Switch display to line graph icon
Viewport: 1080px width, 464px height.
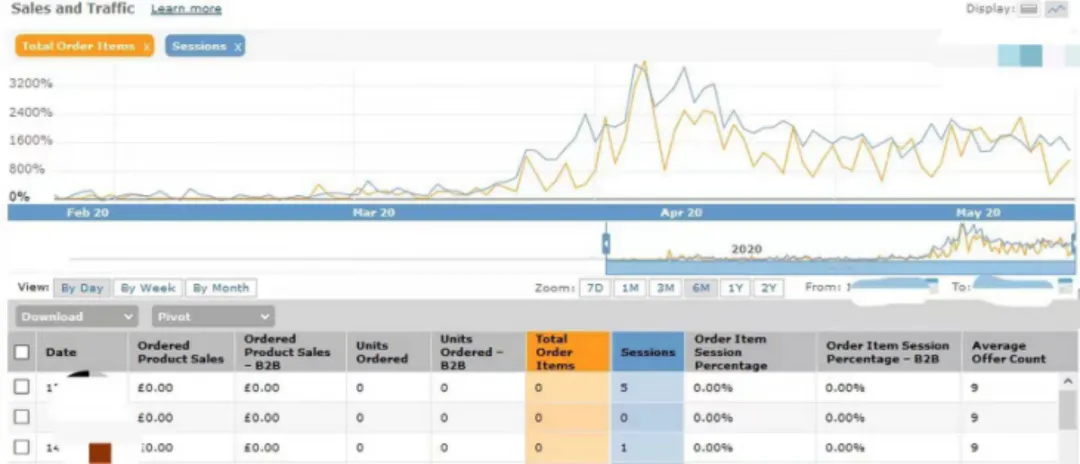(x=1055, y=10)
